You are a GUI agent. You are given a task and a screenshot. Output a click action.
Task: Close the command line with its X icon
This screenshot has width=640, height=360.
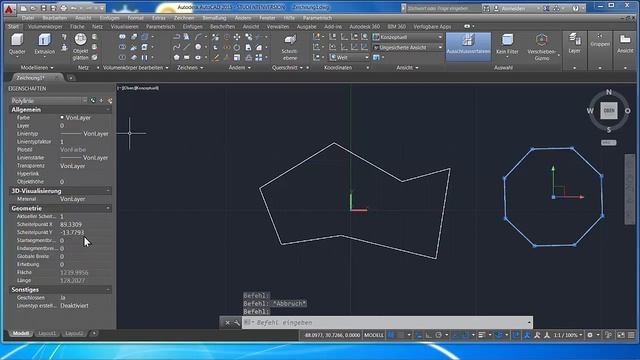227,322
